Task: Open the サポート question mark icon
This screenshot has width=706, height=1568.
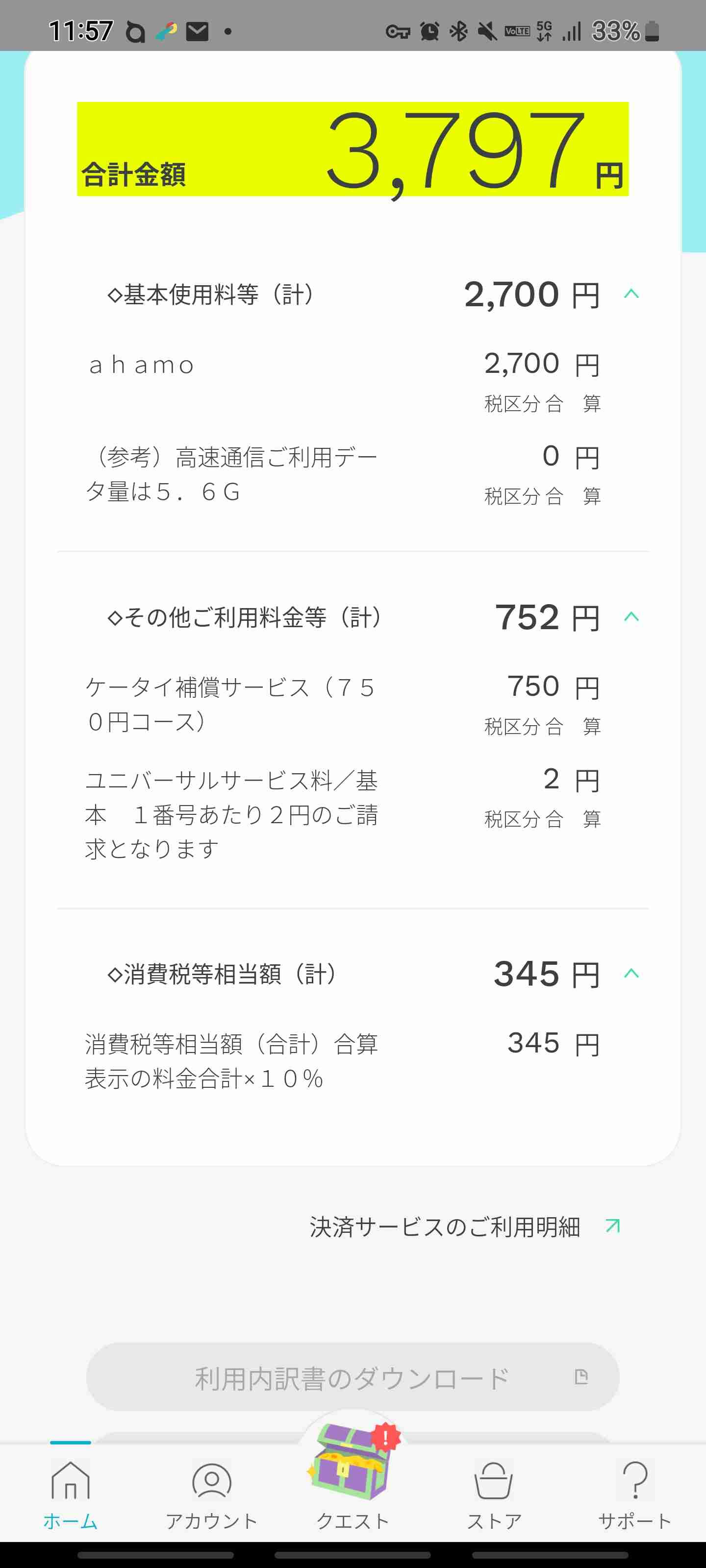Action: click(635, 1480)
